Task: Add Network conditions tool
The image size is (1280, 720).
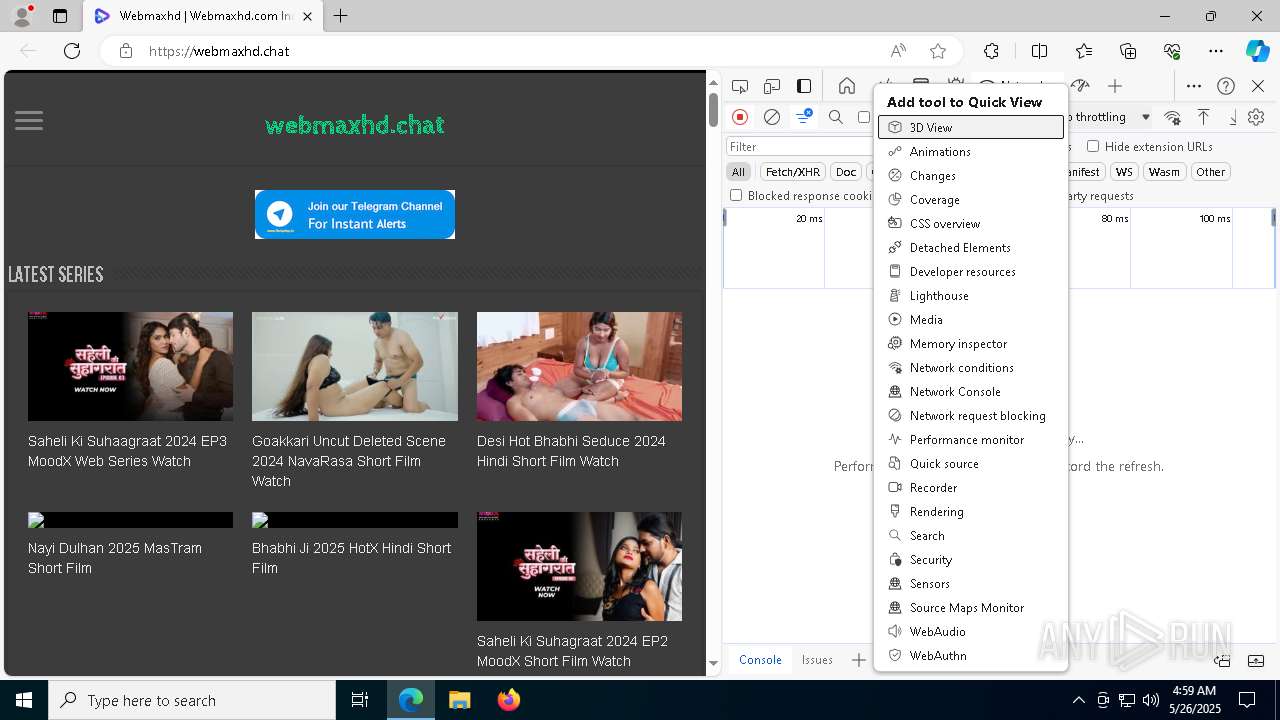Action: tap(970, 367)
